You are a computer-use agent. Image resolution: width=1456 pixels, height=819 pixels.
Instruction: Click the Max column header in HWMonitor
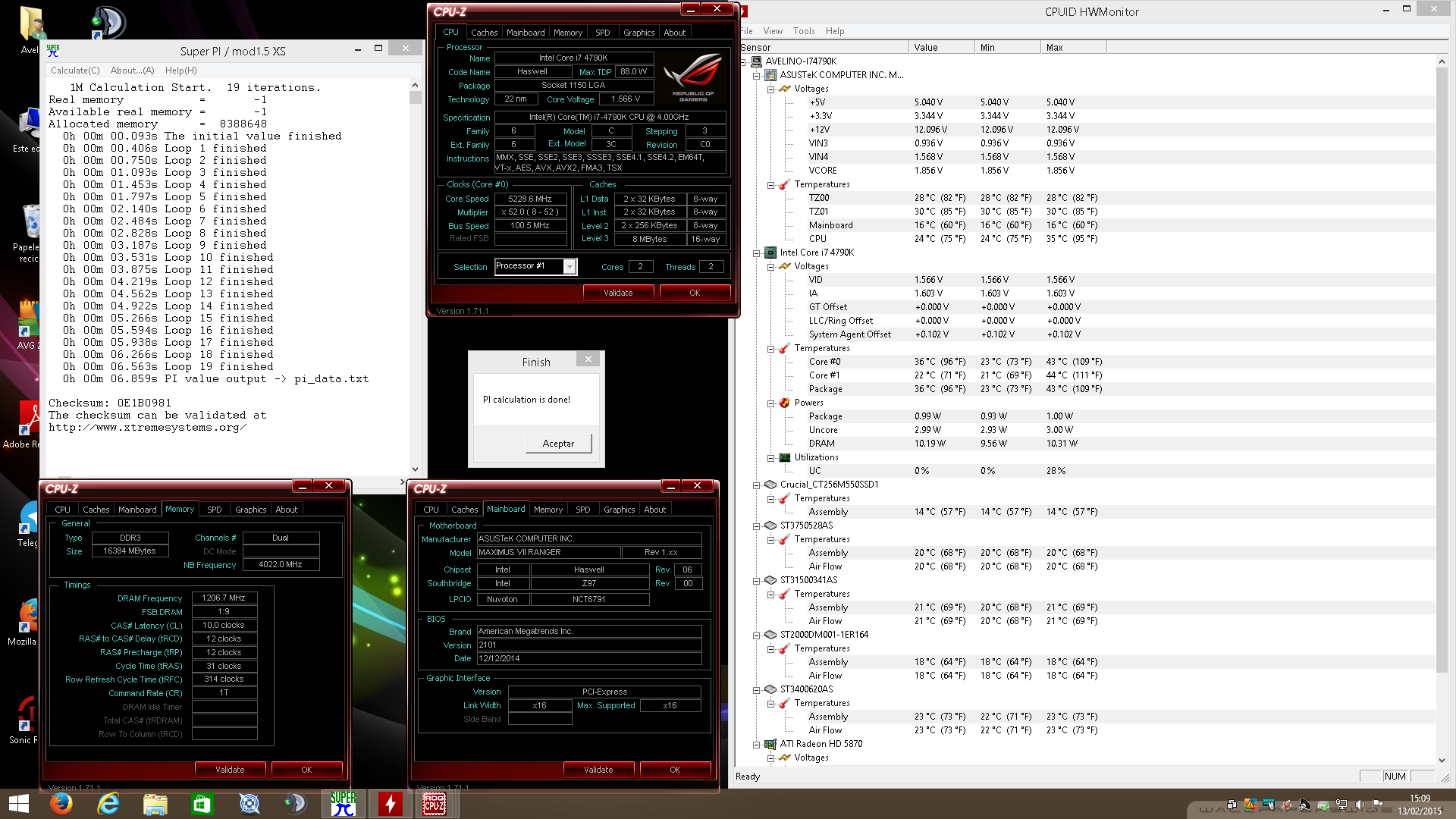point(1073,47)
